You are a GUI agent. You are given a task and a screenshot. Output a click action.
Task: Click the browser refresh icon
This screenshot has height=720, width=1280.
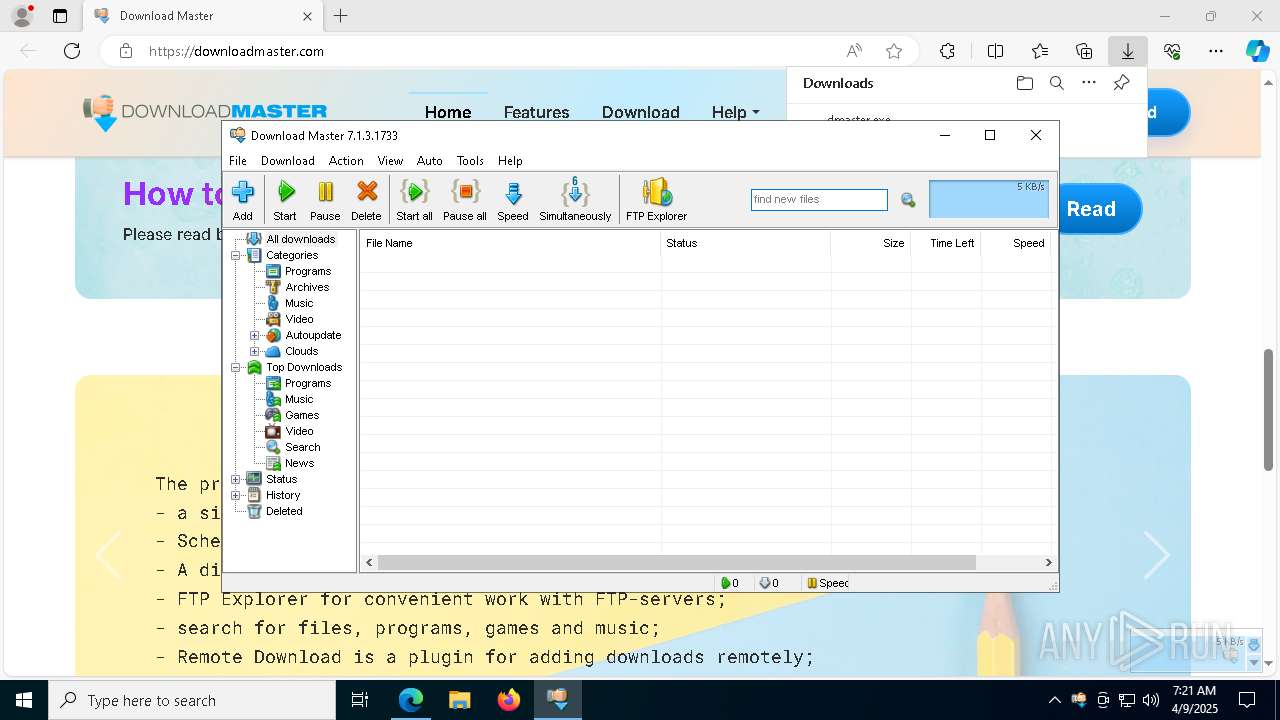coord(72,51)
